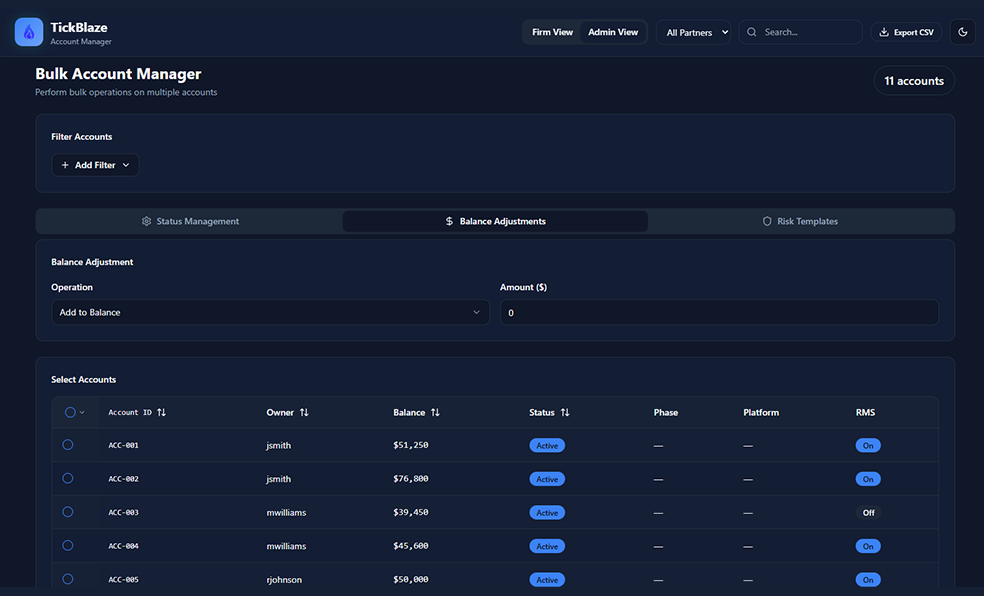Open the Risk Templates tab

click(800, 221)
